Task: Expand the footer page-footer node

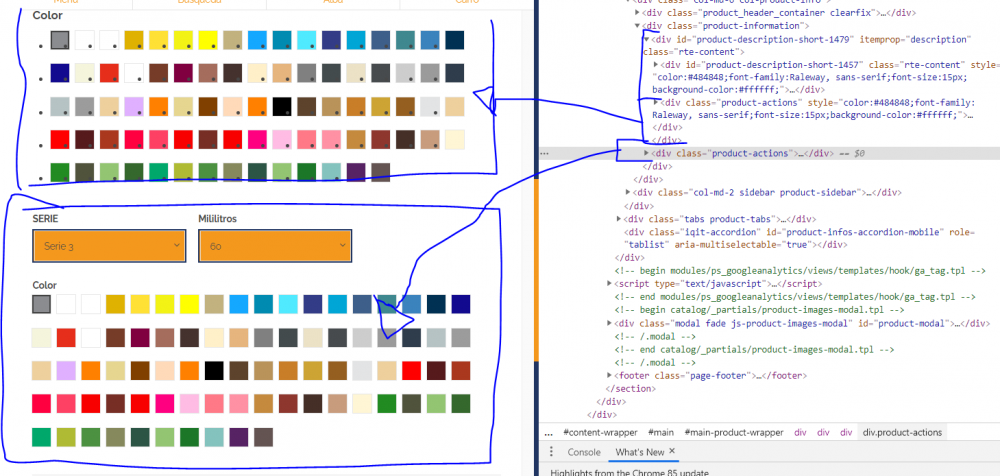Action: click(x=610, y=375)
